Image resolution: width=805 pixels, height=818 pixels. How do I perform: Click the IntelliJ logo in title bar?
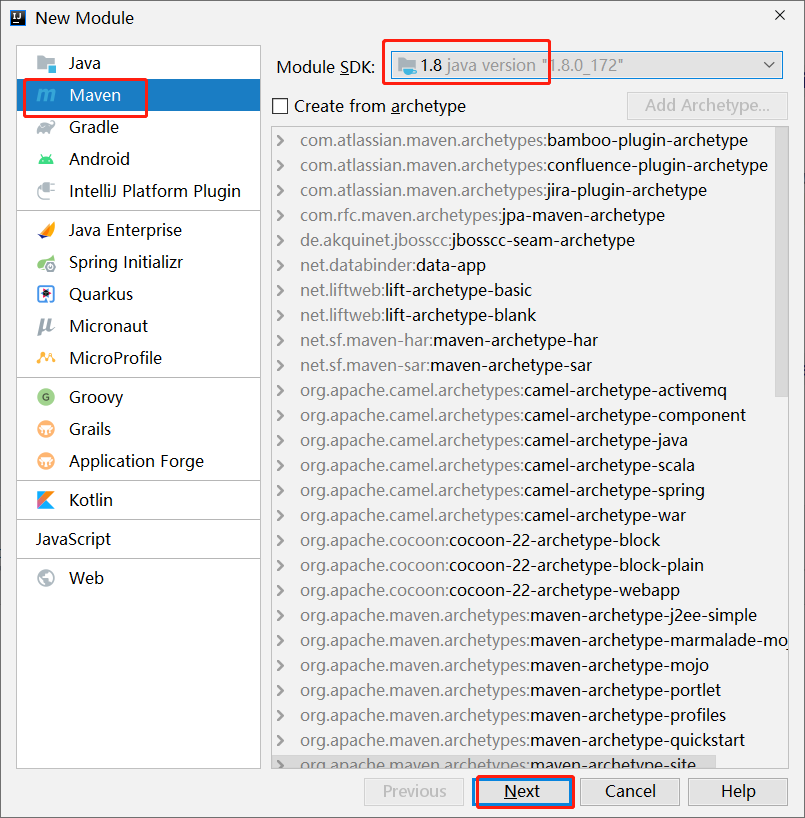pos(18,18)
